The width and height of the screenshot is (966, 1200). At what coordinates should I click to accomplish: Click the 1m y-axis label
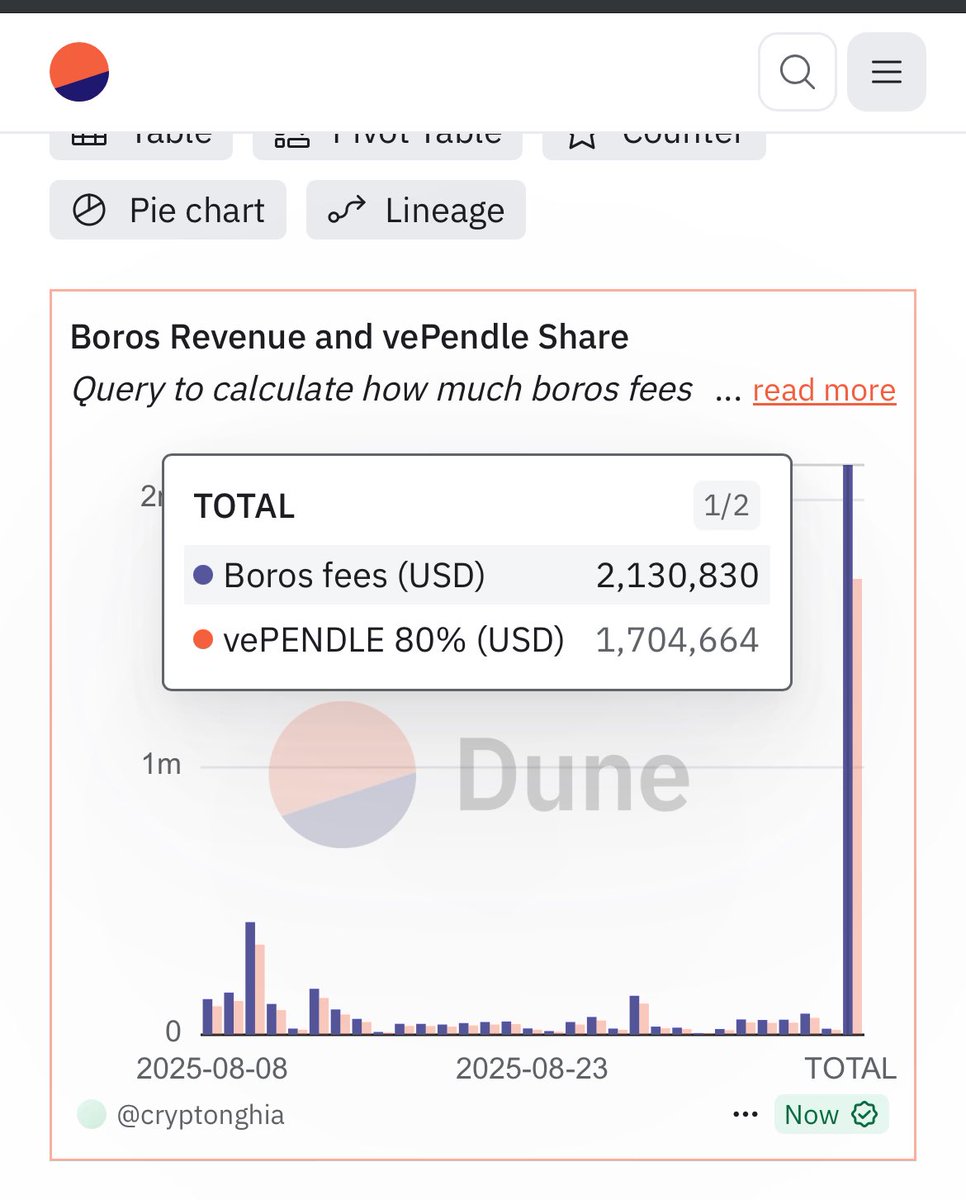tap(161, 765)
